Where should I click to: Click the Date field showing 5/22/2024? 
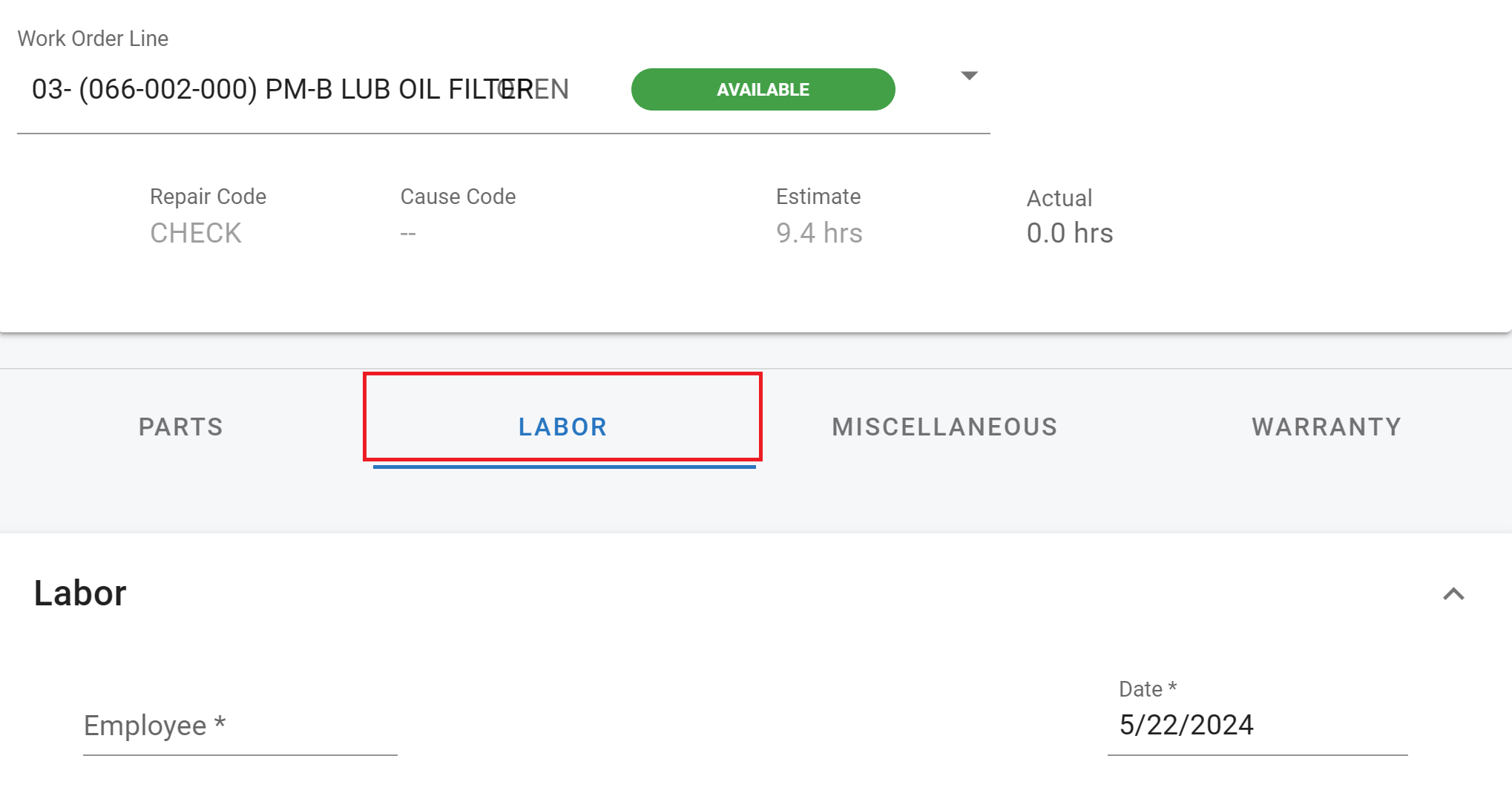point(1257,725)
